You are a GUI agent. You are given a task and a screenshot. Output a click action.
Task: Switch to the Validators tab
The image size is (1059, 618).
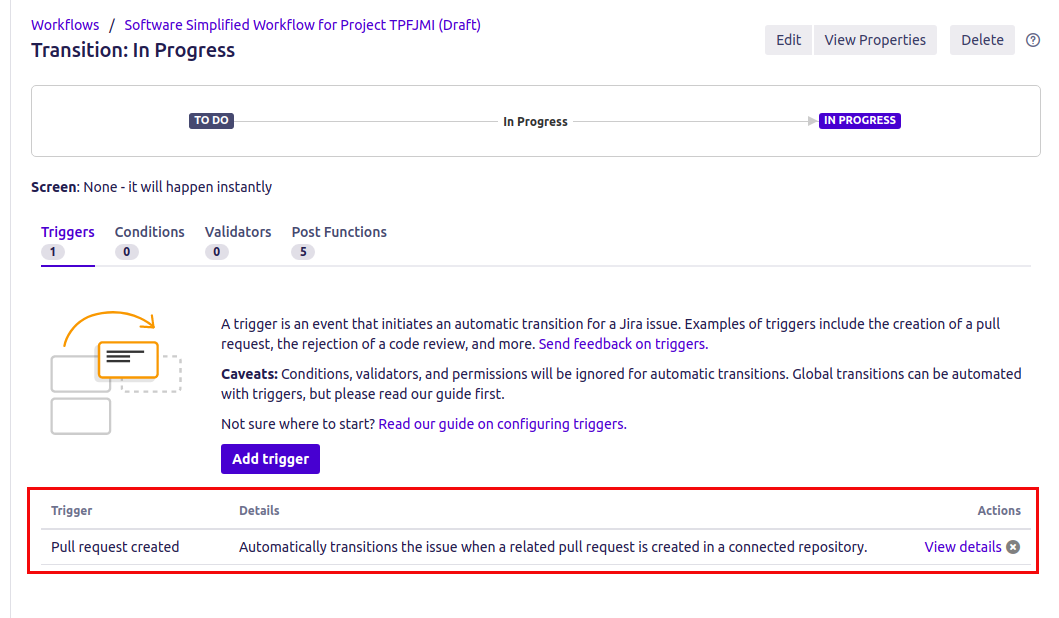(238, 241)
